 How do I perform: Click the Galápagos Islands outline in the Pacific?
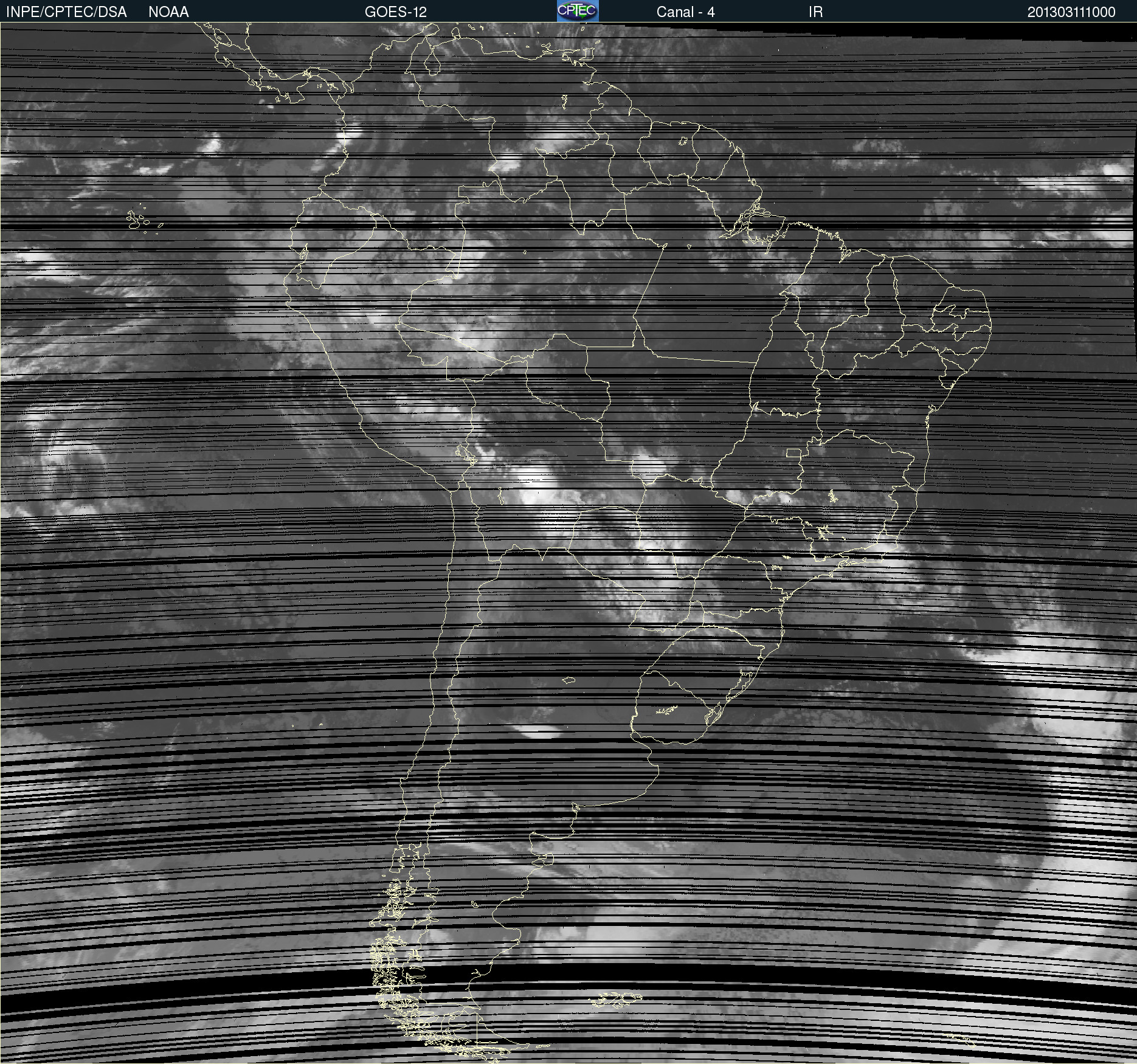point(137,220)
